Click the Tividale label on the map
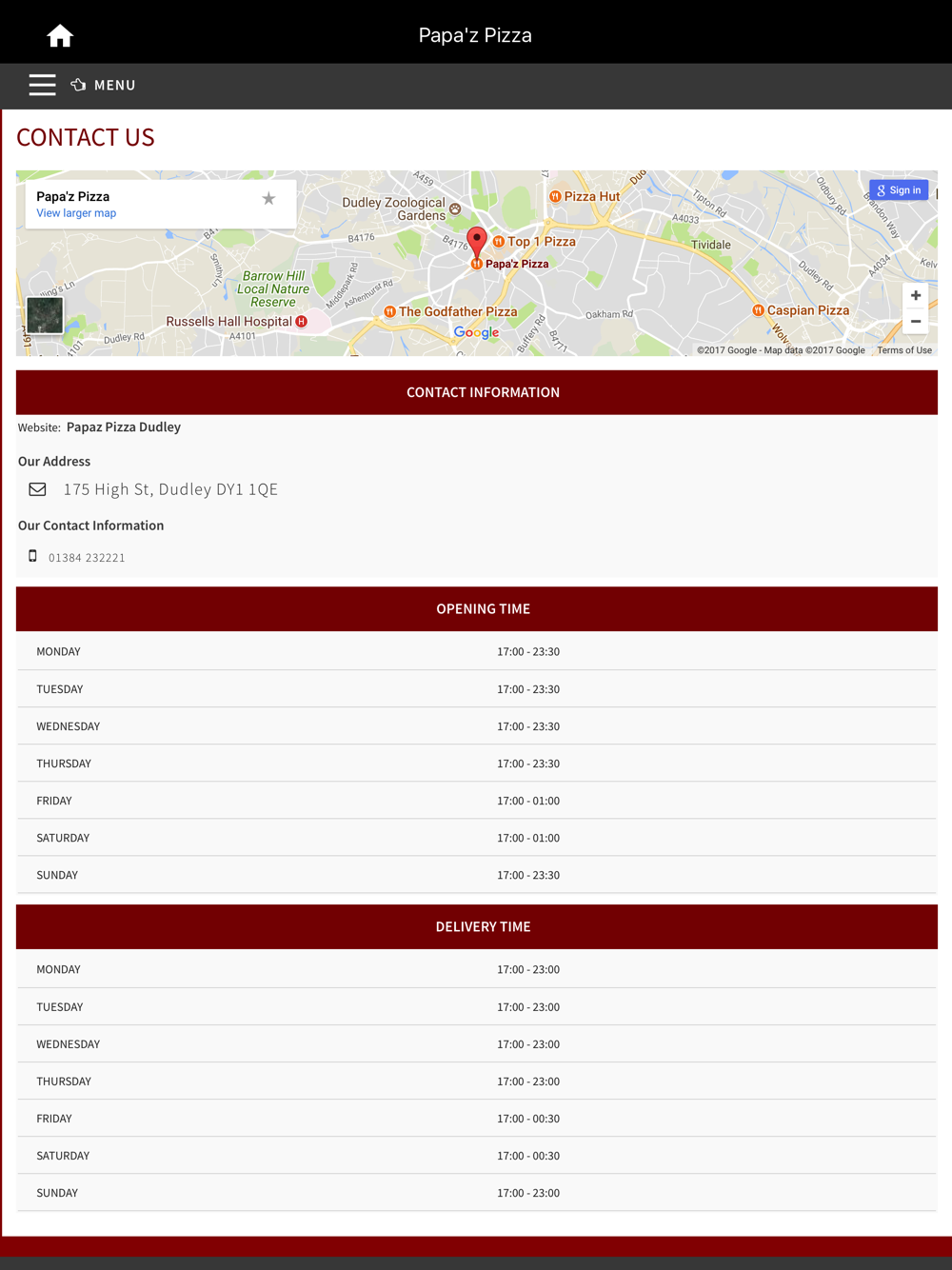 click(x=711, y=245)
